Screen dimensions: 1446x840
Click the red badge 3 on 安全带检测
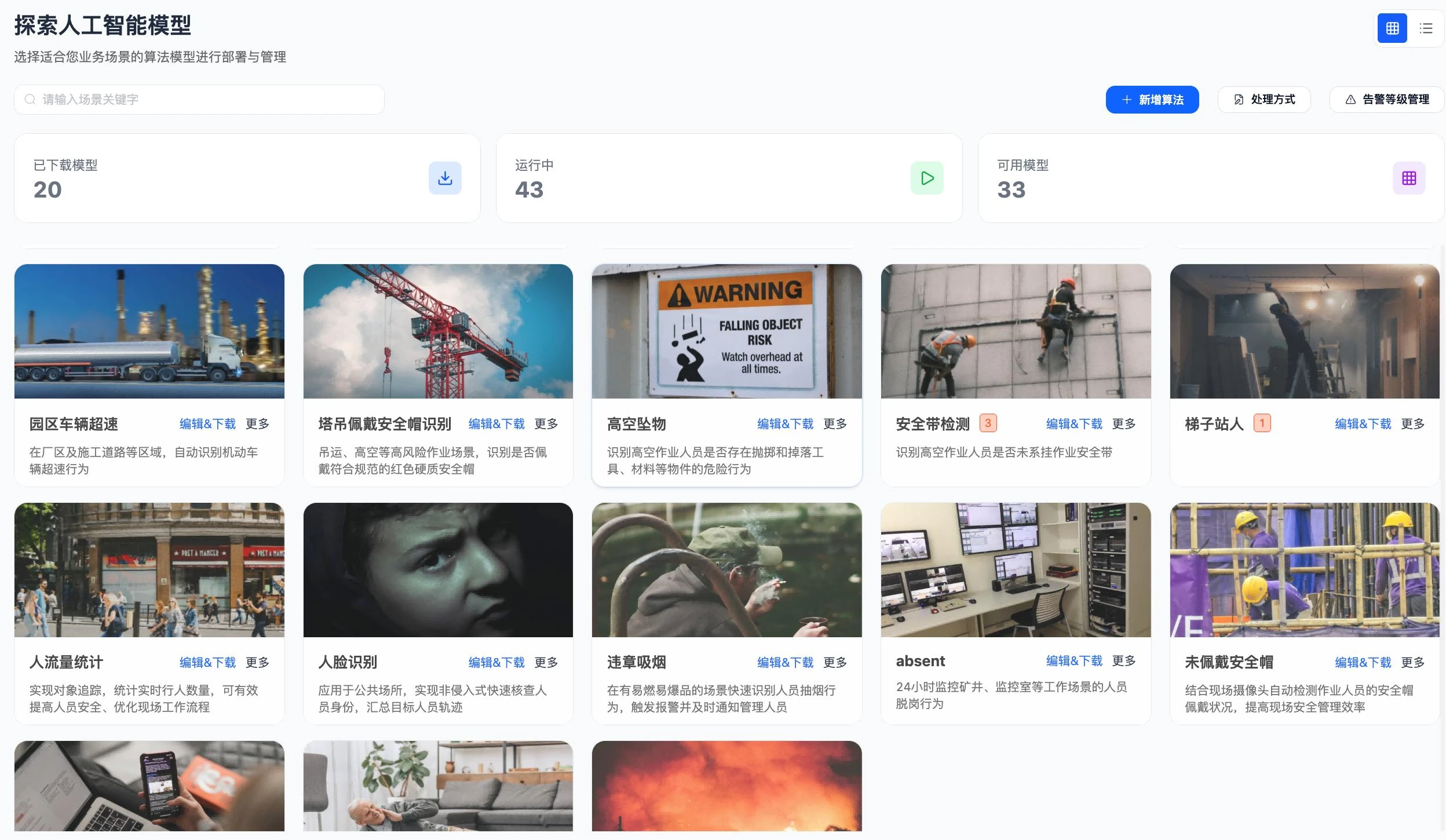988,423
